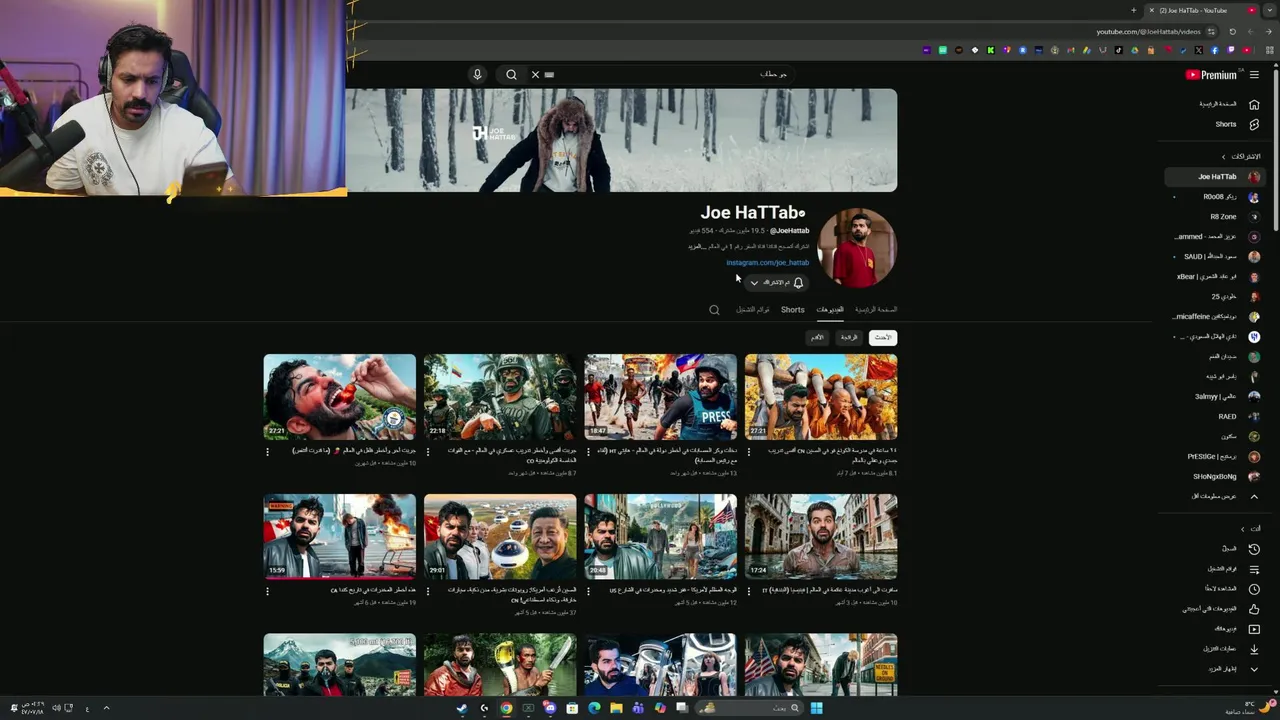
Task: Open the soldiers video thumbnail (22:18)
Action: [500, 397]
